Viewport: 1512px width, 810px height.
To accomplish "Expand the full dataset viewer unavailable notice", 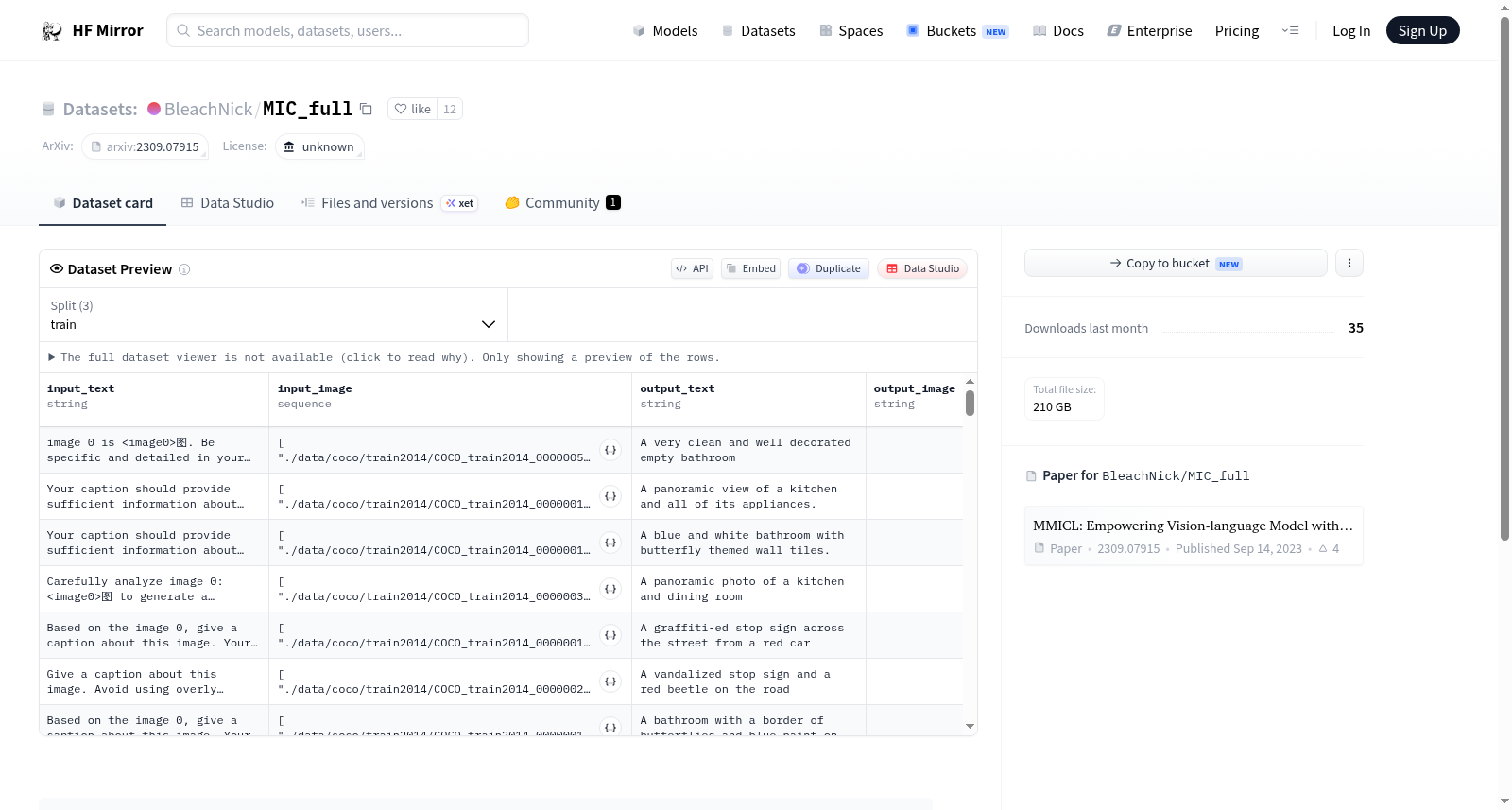I will pos(384,357).
